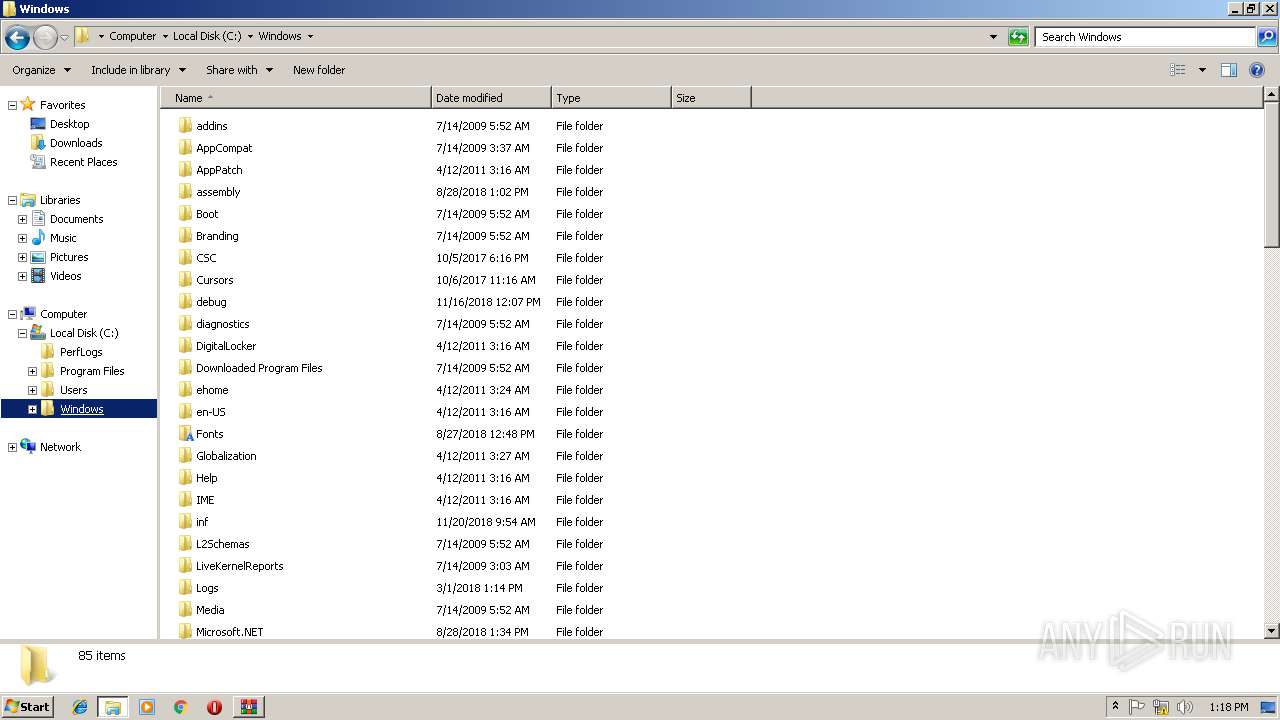Select the Cursors folder icon
1280x720 pixels.
pos(185,280)
